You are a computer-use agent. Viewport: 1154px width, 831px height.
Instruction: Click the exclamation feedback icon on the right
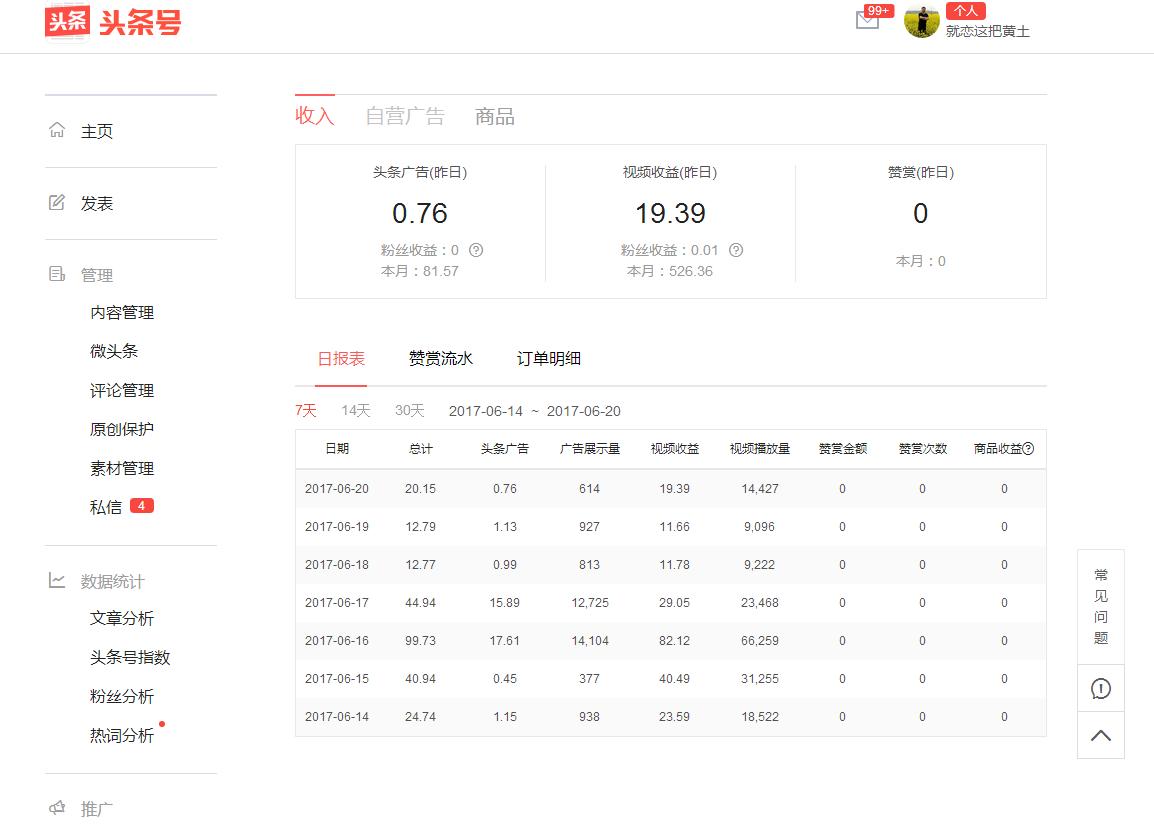click(1100, 688)
